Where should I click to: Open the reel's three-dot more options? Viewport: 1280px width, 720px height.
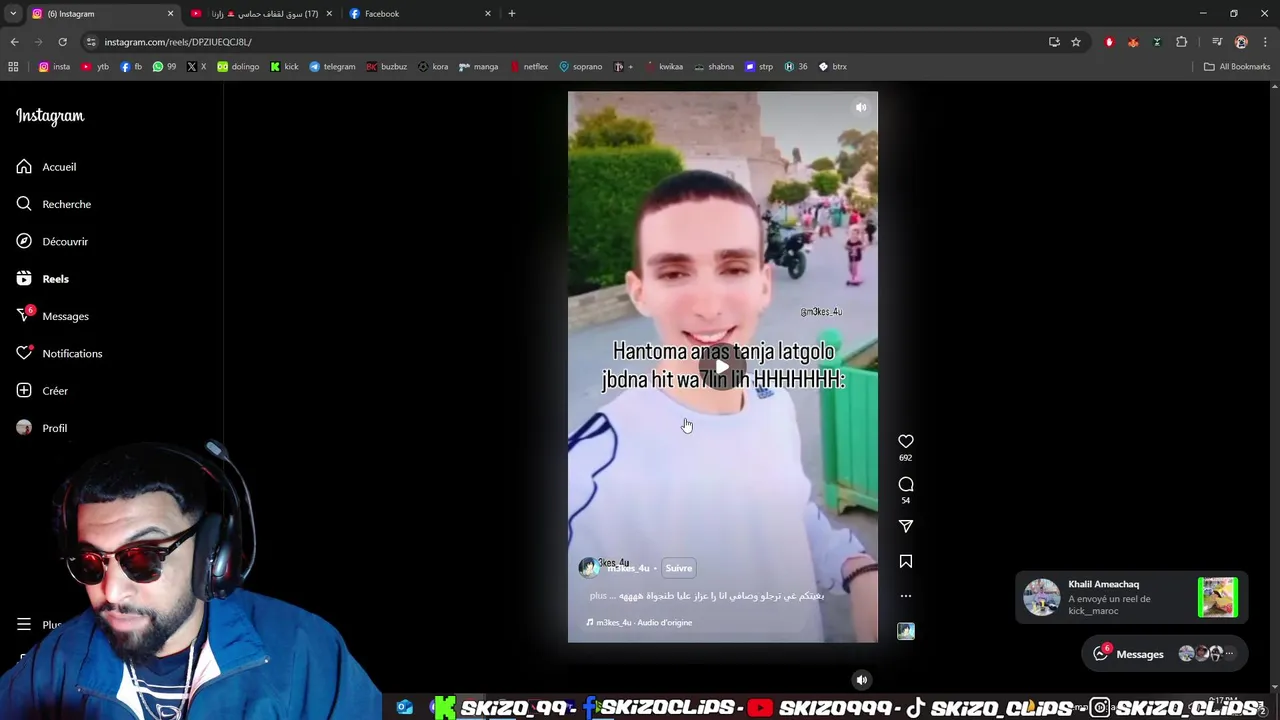pyautogui.click(x=905, y=596)
